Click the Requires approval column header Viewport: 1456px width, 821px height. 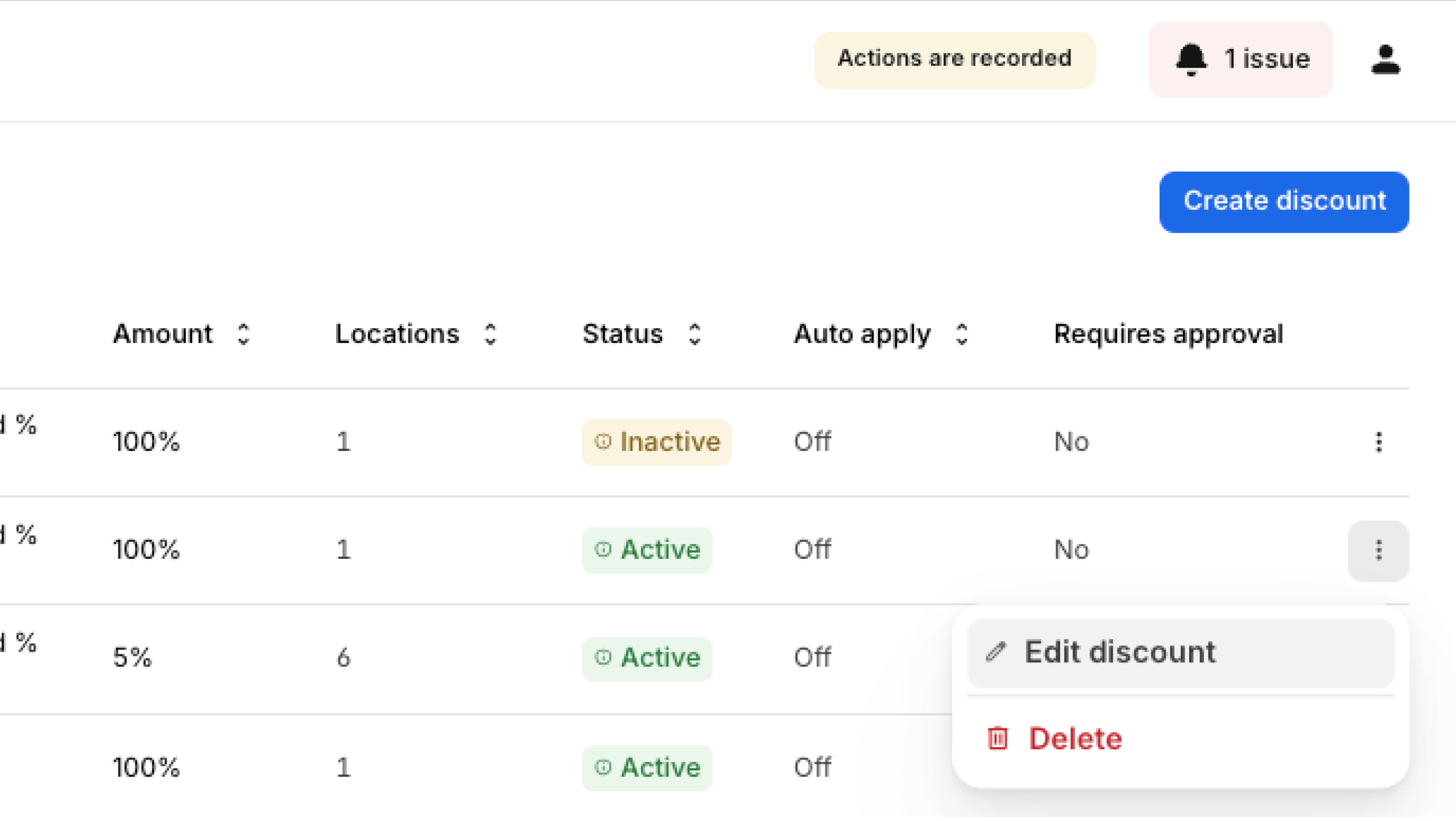[x=1168, y=334]
